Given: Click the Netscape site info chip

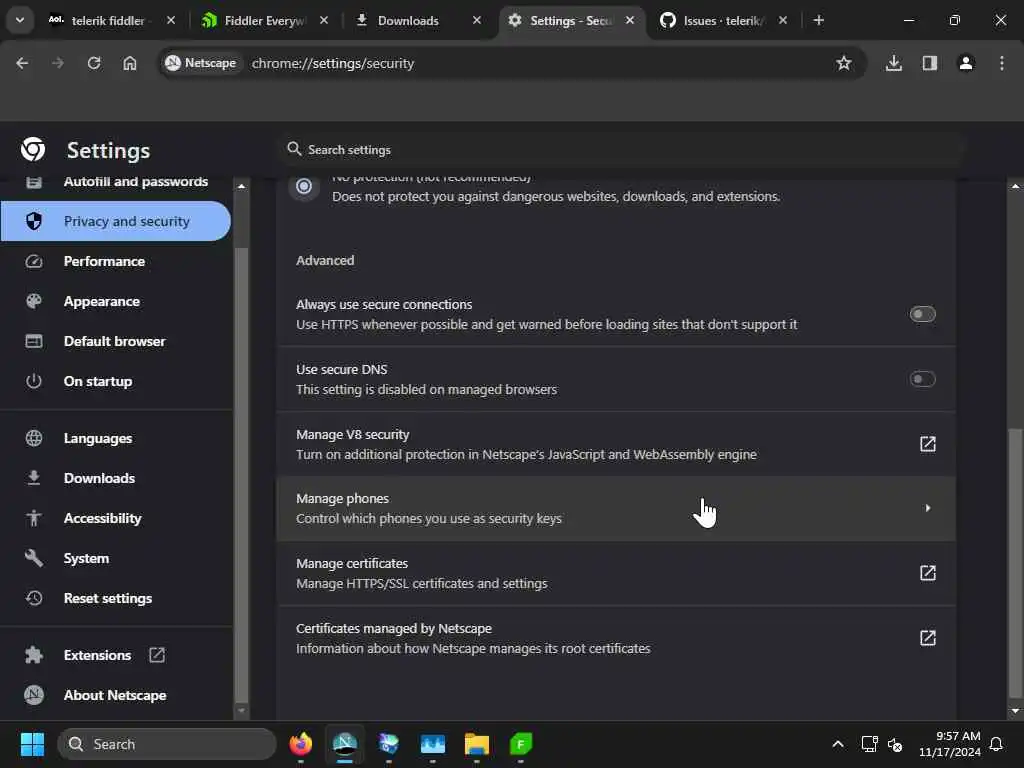Looking at the screenshot, I should pyautogui.click(x=200, y=63).
